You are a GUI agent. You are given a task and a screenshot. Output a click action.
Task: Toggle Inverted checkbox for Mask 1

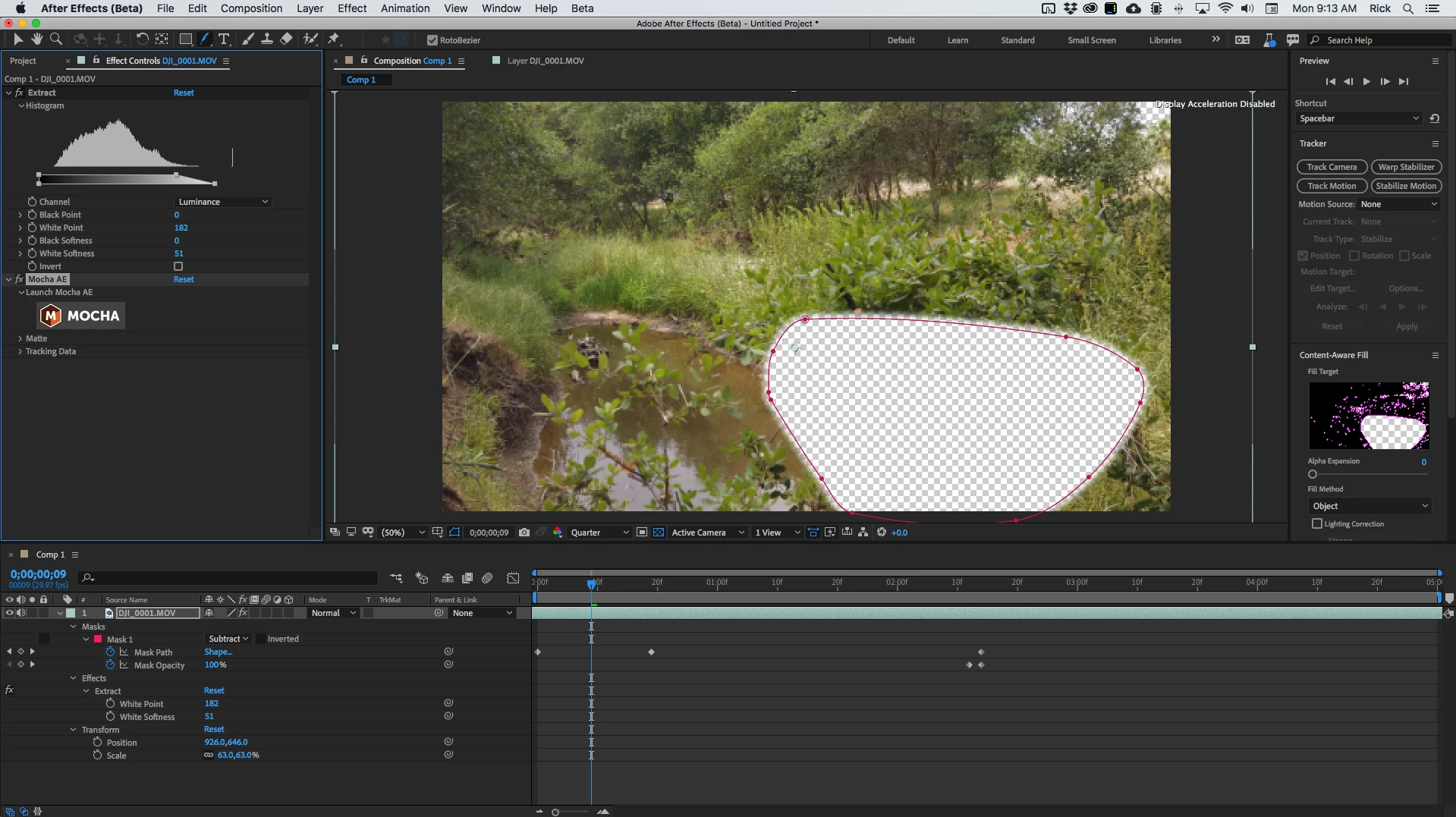tap(261, 639)
